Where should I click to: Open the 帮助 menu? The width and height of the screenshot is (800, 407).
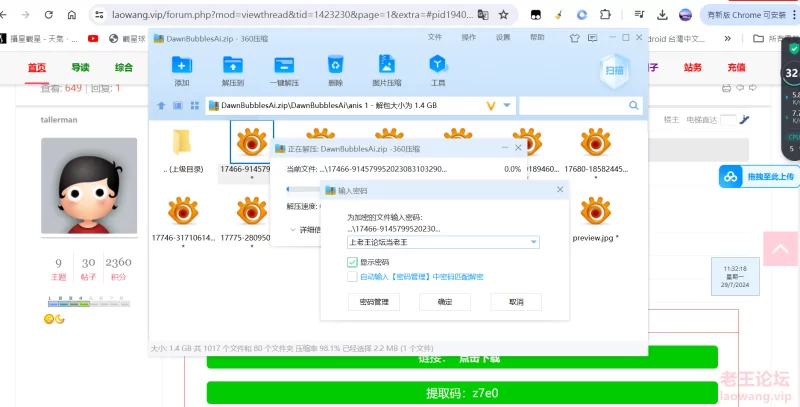point(537,37)
